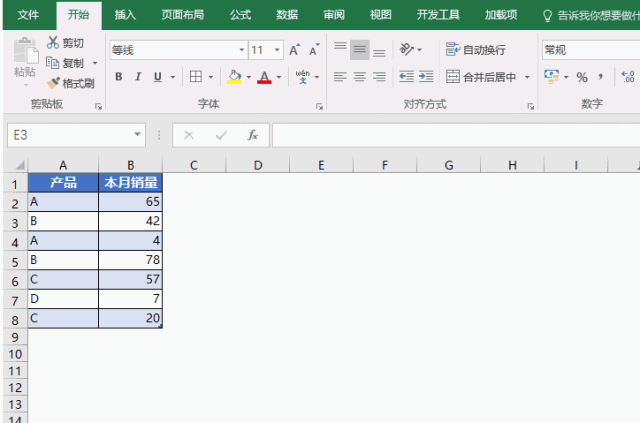Expand the number format dropdown (常规)
The height and width of the screenshot is (423, 640).
[590, 50]
